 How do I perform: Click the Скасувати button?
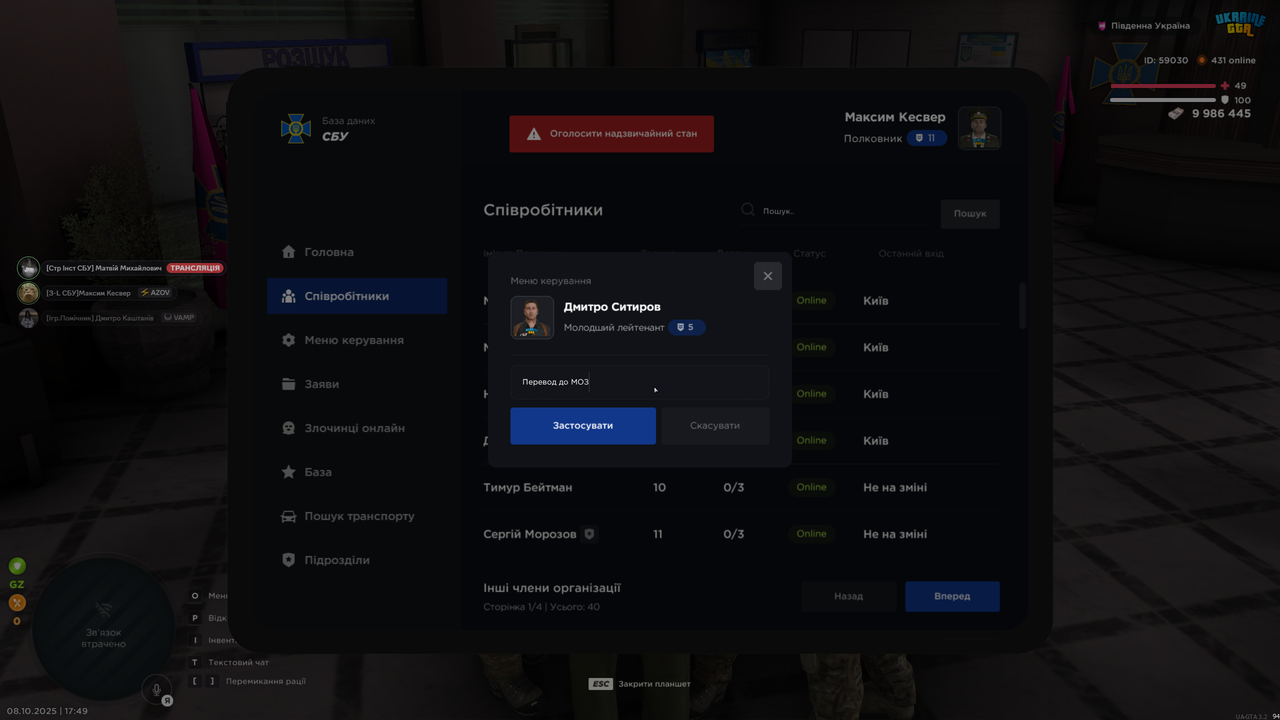(715, 426)
